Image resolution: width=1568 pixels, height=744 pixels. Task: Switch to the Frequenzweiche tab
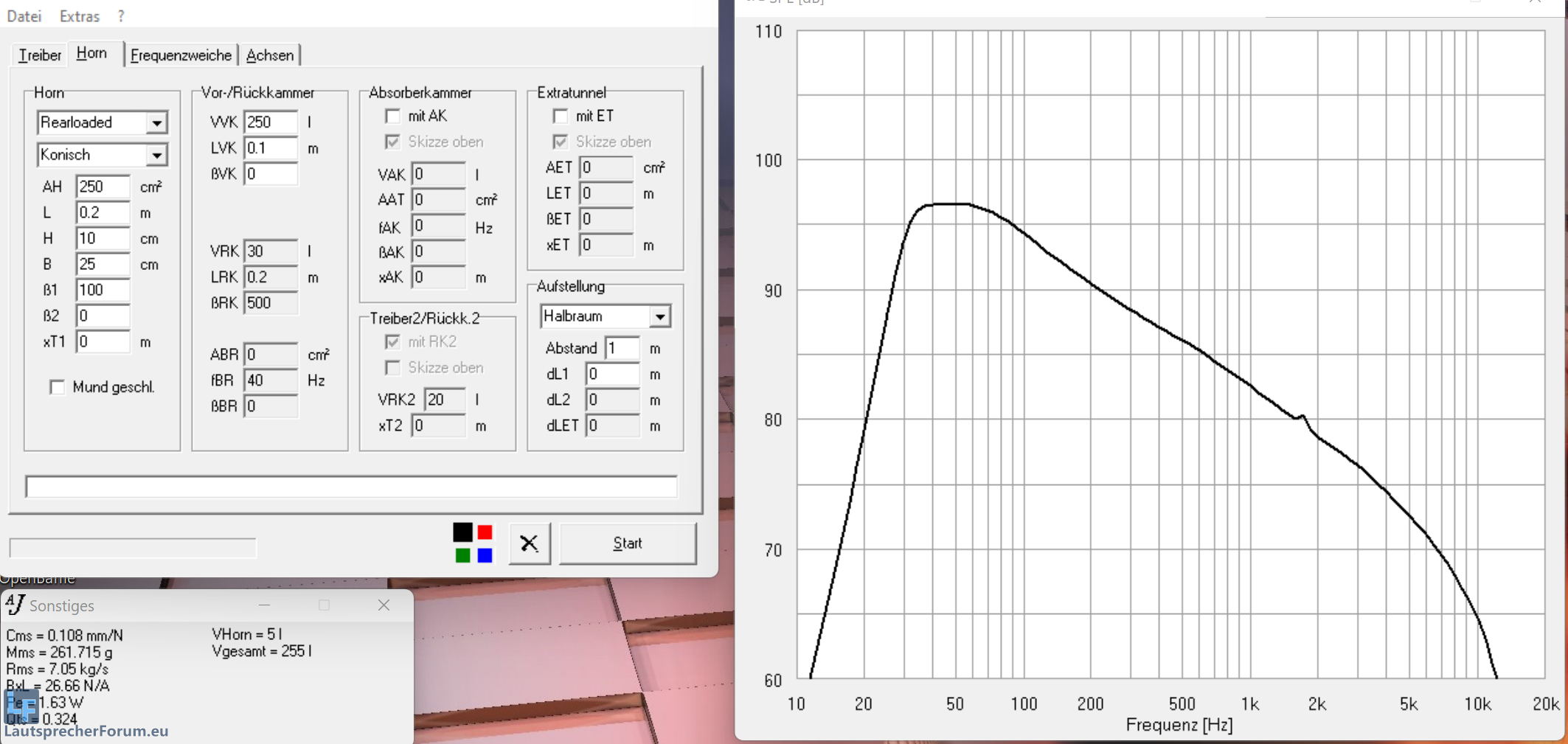tap(181, 55)
